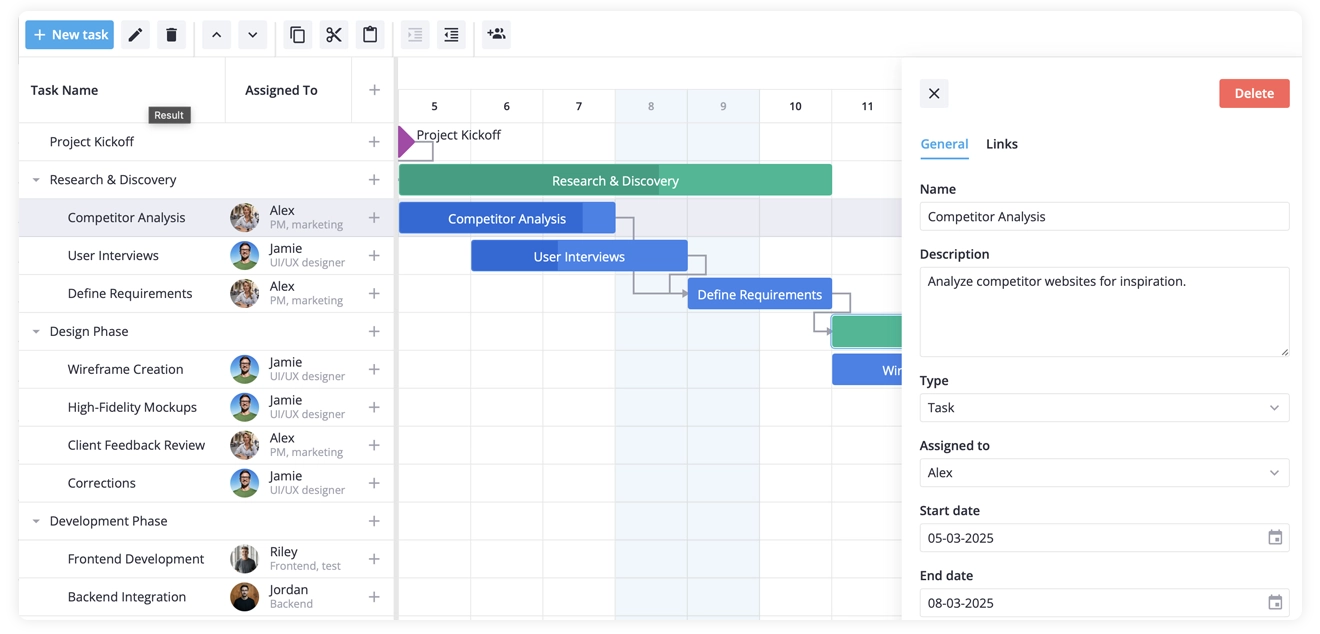Collapse the Development Phase group
Viewport: 1320px width, 634px height.
(x=36, y=521)
